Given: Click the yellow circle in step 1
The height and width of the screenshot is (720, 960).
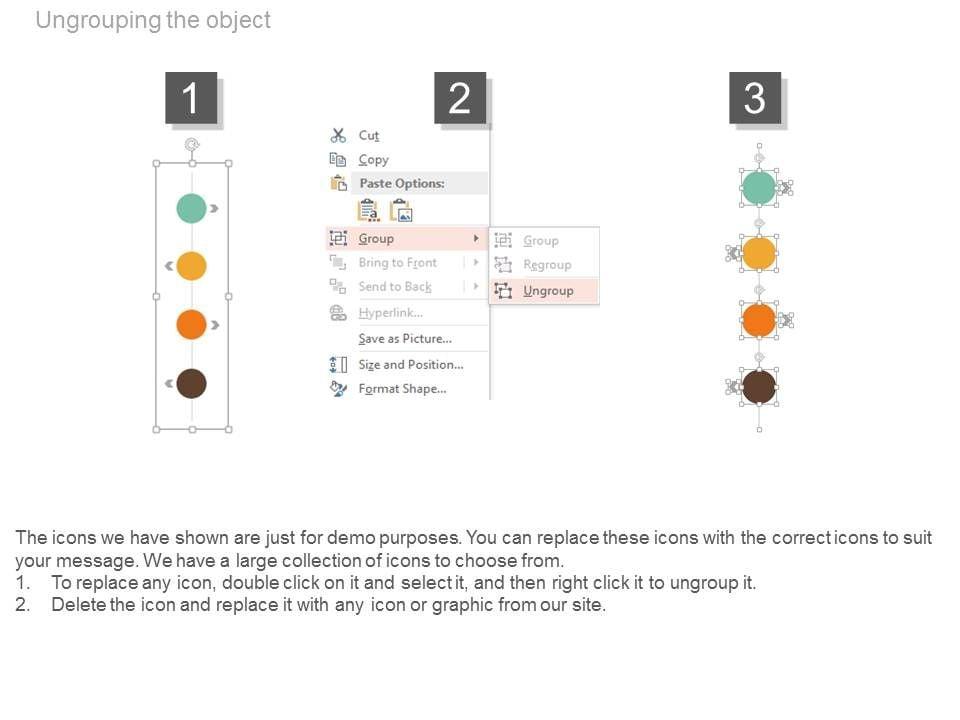Looking at the screenshot, I should (191, 266).
